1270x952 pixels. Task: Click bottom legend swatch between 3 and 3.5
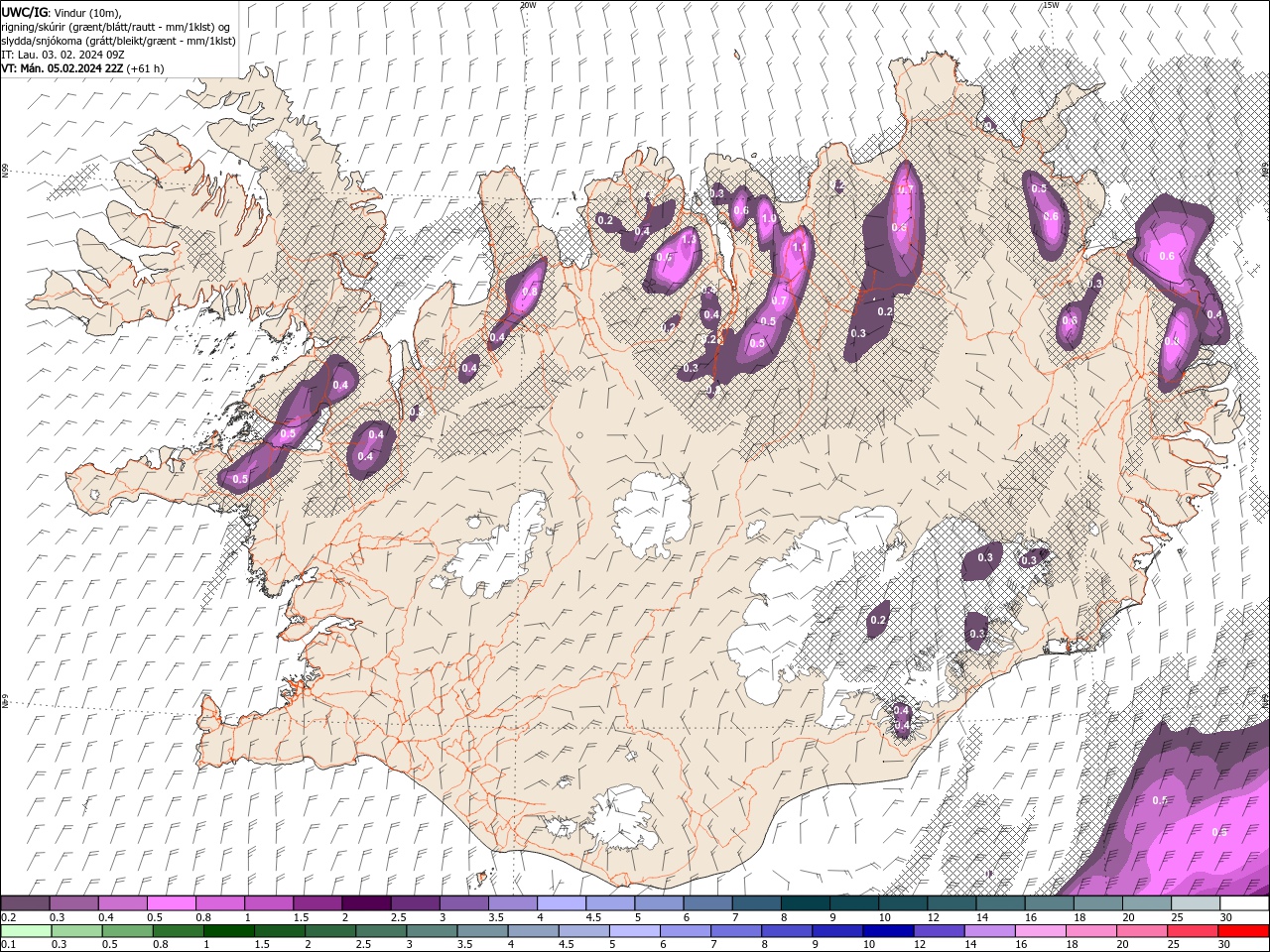point(431,931)
